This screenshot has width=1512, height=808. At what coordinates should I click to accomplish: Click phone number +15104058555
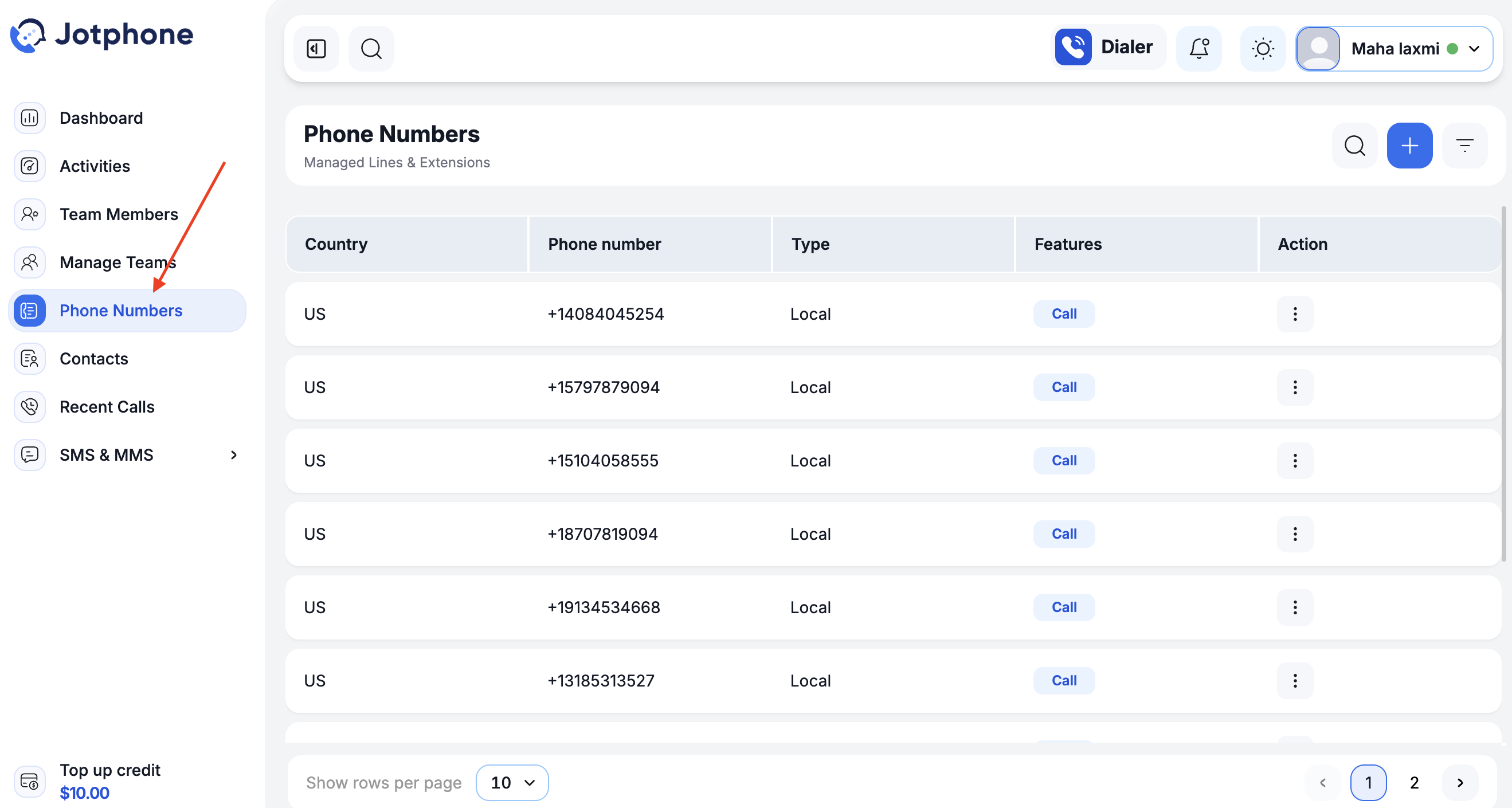603,461
